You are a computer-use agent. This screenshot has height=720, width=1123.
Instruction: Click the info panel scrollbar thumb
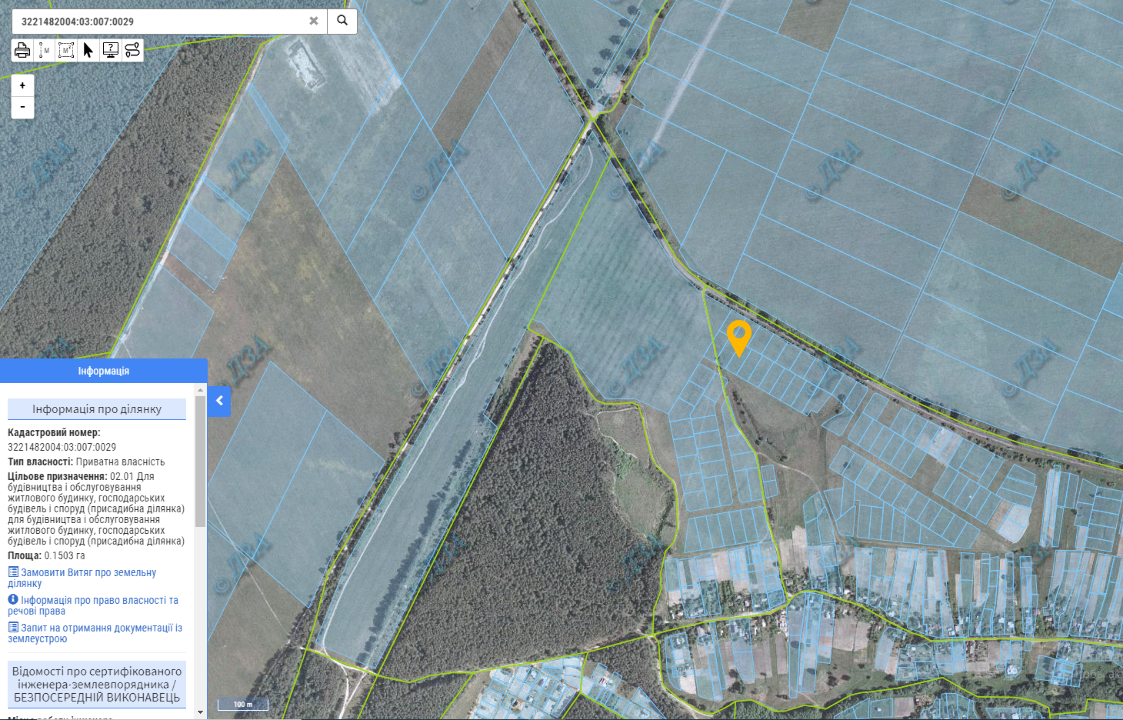tap(201, 459)
